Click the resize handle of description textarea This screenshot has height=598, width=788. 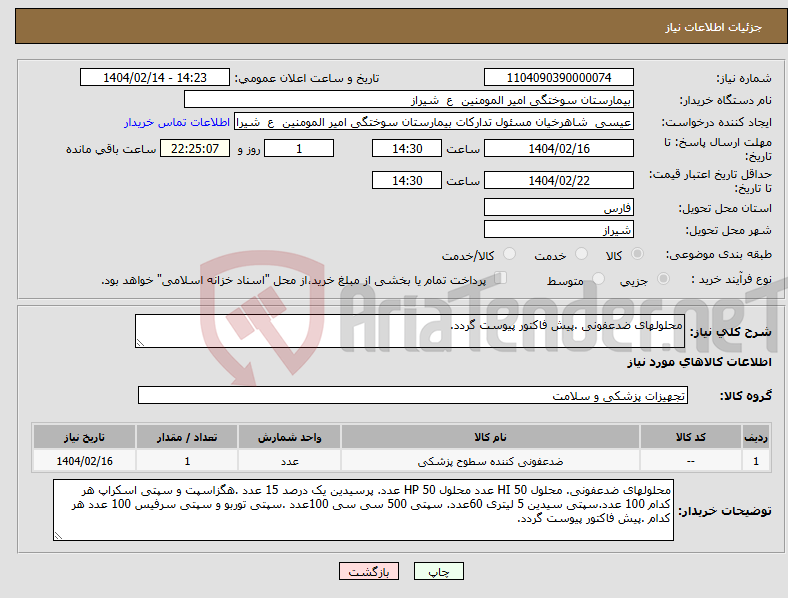point(140,343)
